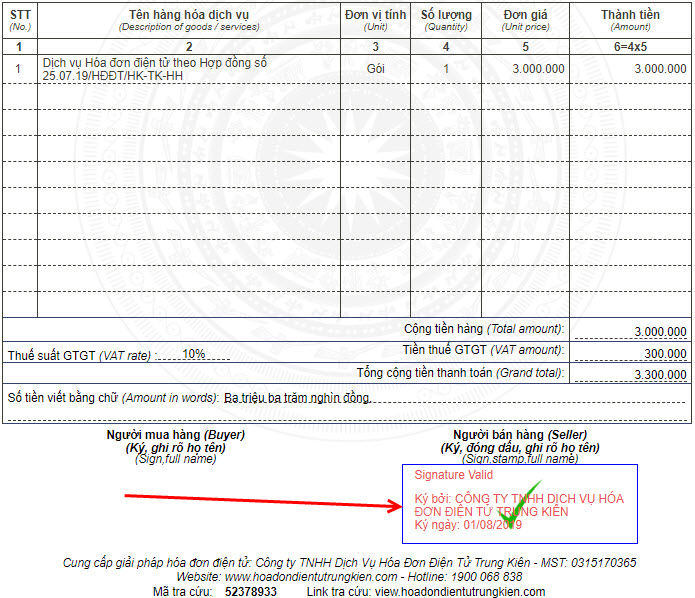Image resolution: width=695 pixels, height=598 pixels.
Task: Click the red arrow pointing to signature
Action: coord(260,500)
